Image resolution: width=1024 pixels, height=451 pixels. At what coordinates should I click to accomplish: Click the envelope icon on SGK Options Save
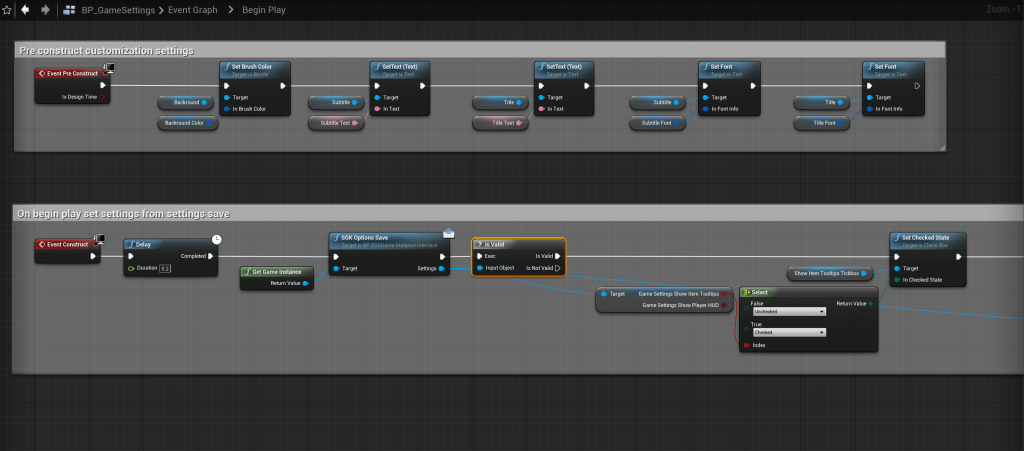(448, 233)
